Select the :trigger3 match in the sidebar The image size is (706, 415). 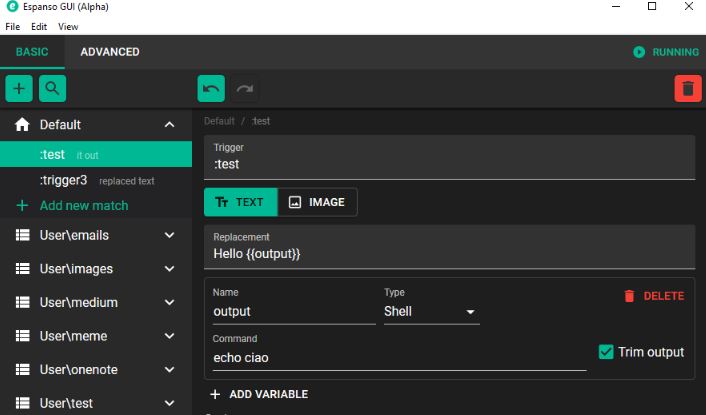[x=96, y=180]
